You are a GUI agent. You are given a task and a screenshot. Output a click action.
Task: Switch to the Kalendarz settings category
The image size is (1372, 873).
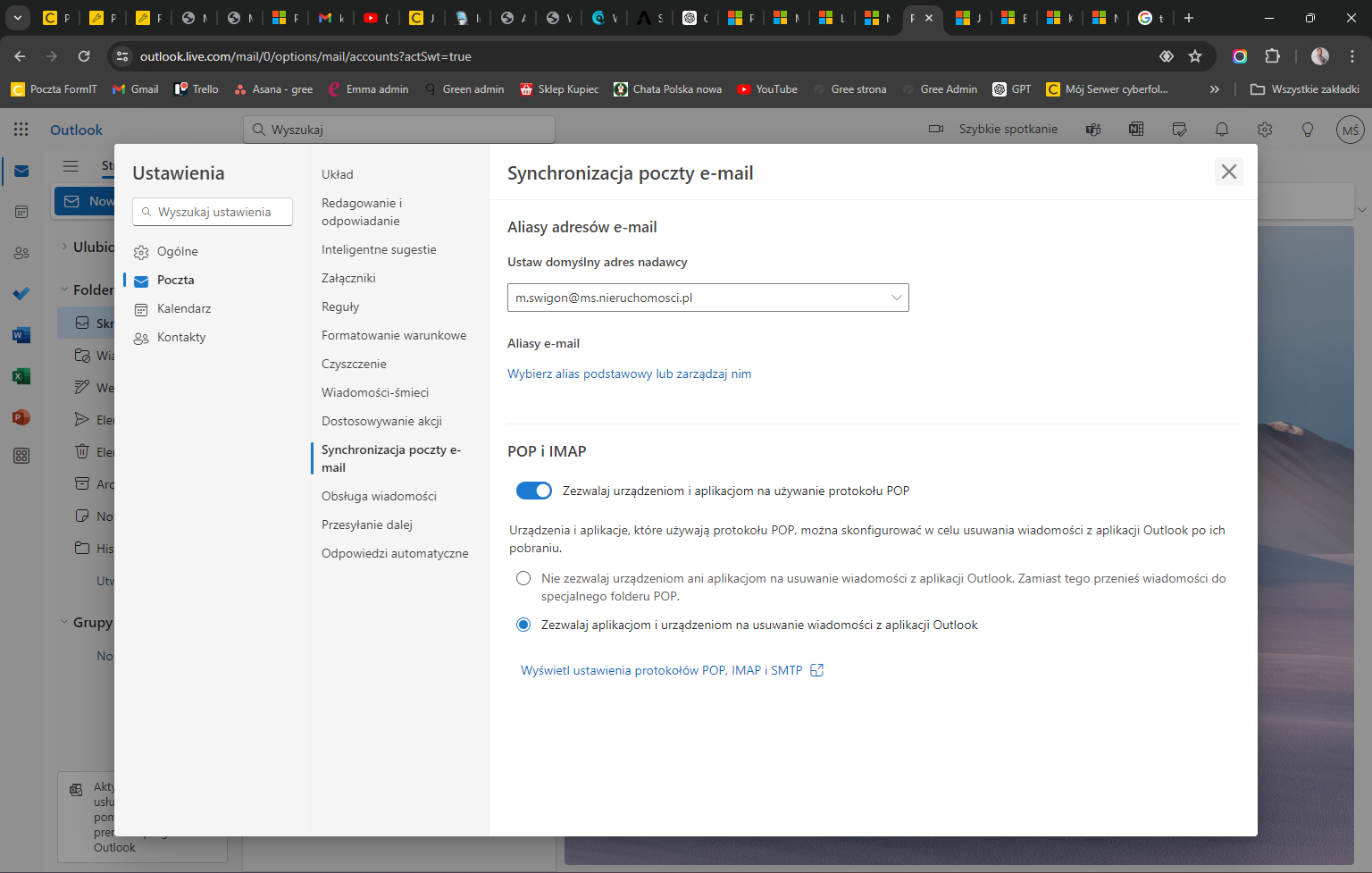184,308
